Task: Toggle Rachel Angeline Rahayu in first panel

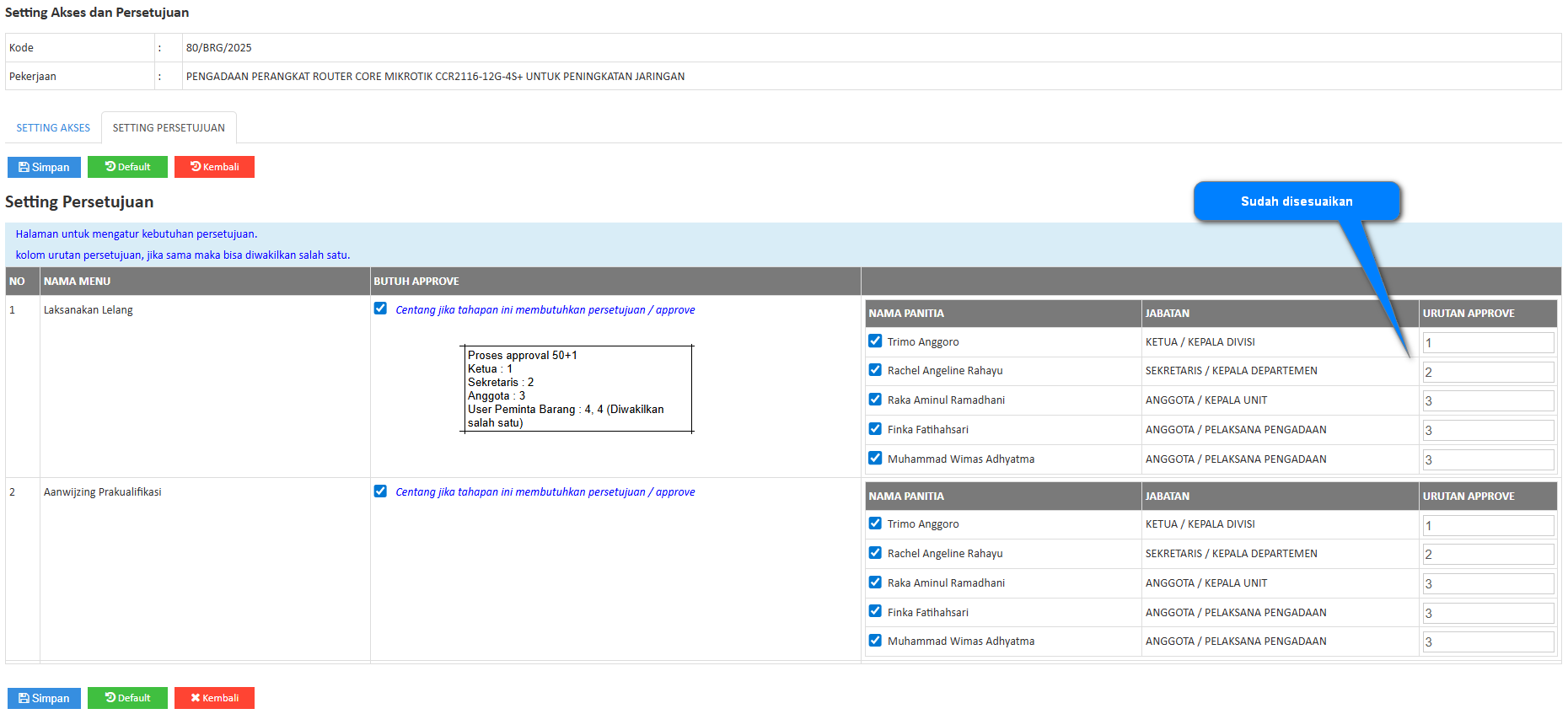Action: (x=875, y=370)
